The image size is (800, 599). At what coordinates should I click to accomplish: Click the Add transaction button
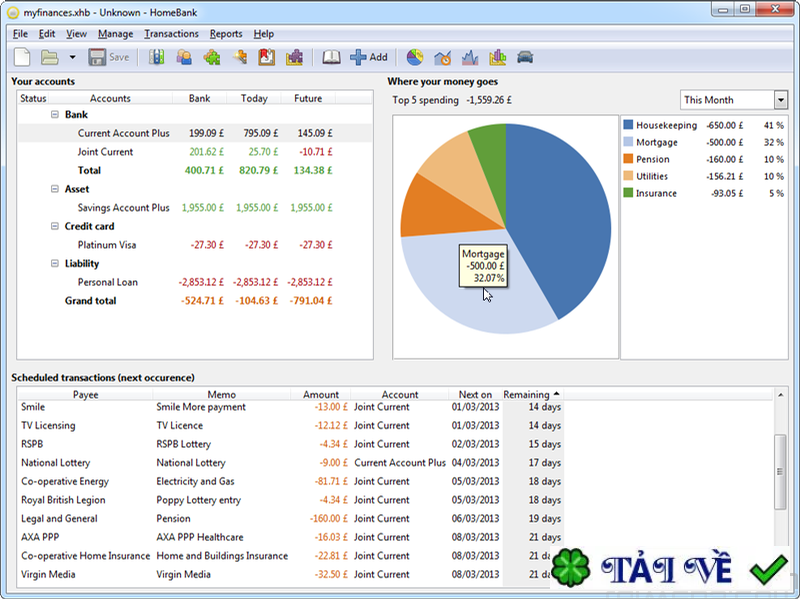(368, 57)
